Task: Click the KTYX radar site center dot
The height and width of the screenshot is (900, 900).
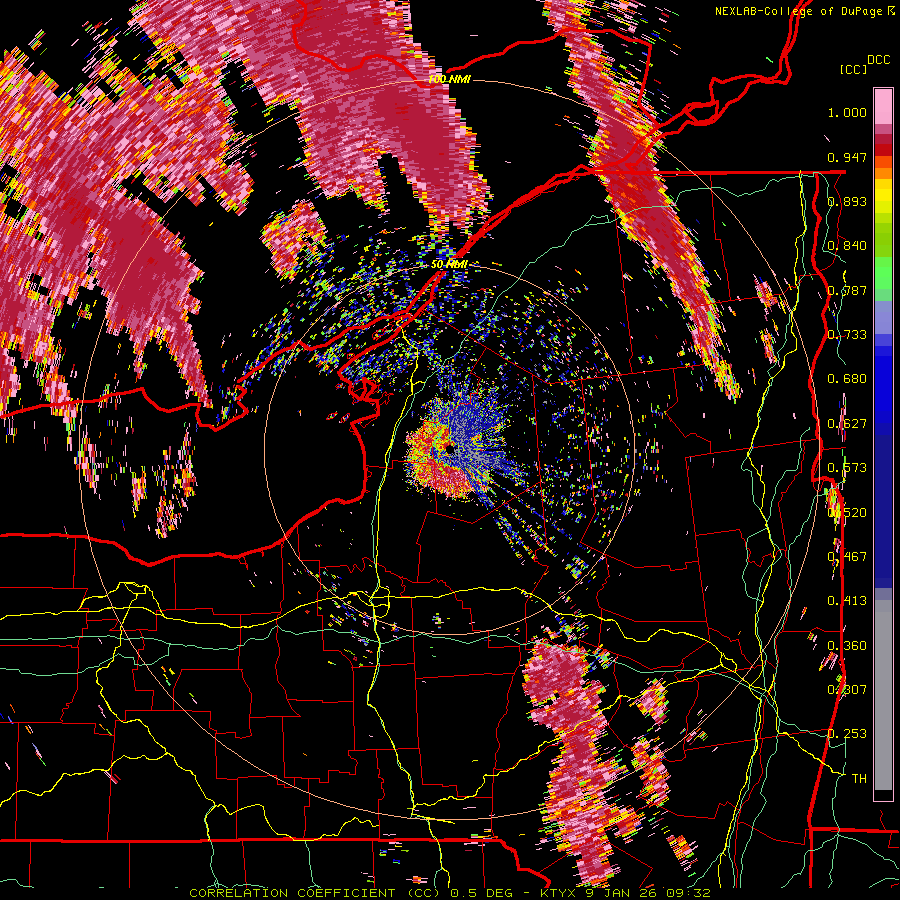Action: click(448, 448)
